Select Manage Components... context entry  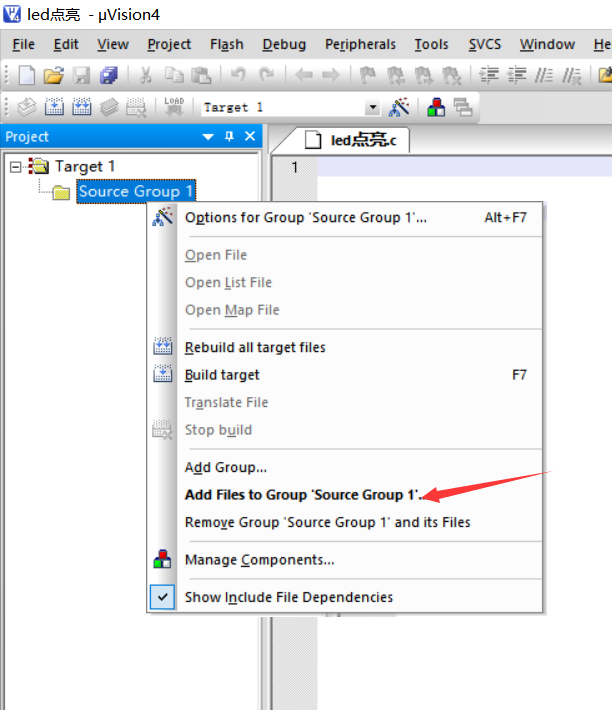[x=346, y=560]
